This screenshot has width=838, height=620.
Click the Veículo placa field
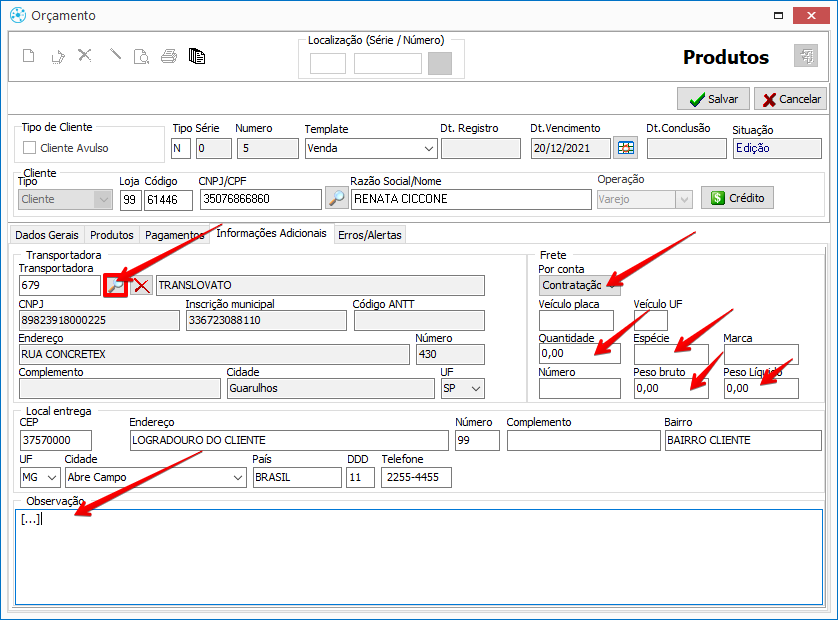pos(576,321)
